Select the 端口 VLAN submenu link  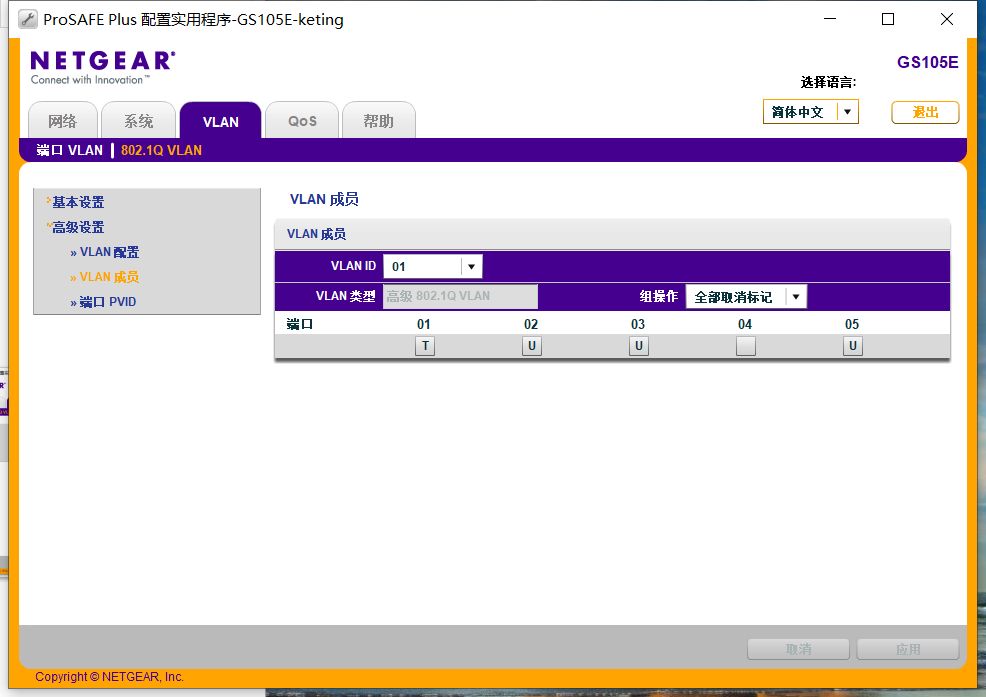pyautogui.click(x=69, y=150)
